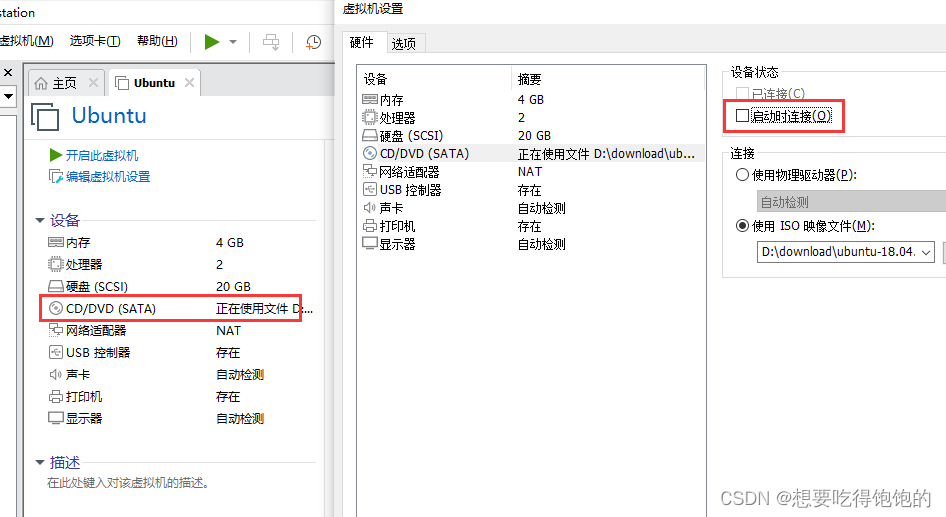
Task: Close the Ubuntu tab
Action: (189, 83)
